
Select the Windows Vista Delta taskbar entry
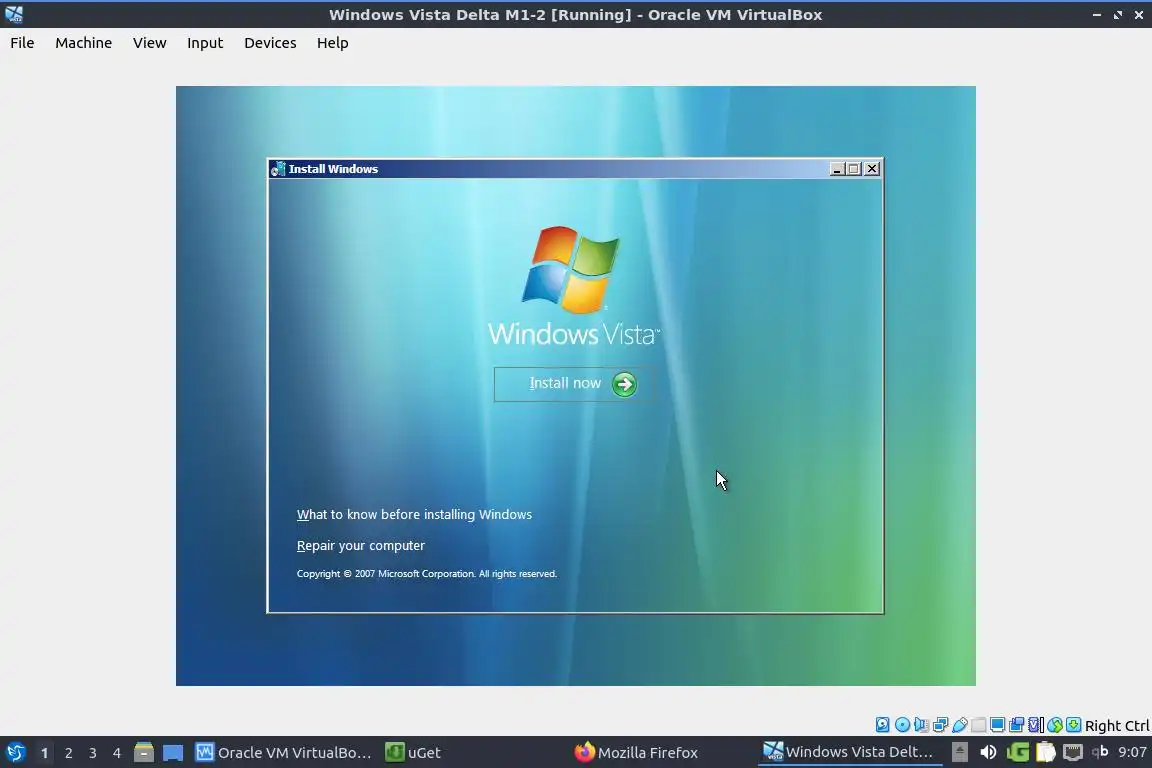(849, 752)
